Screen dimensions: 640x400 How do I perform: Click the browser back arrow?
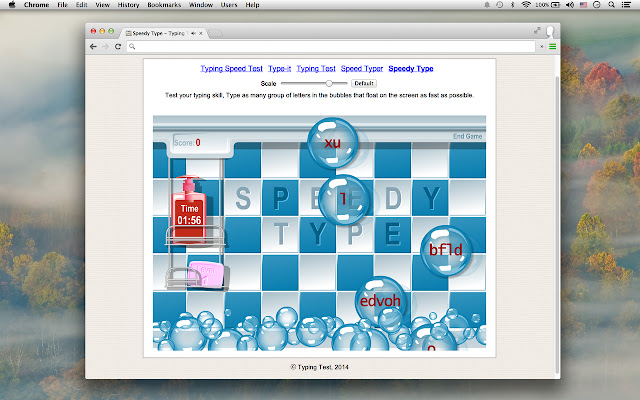93,47
